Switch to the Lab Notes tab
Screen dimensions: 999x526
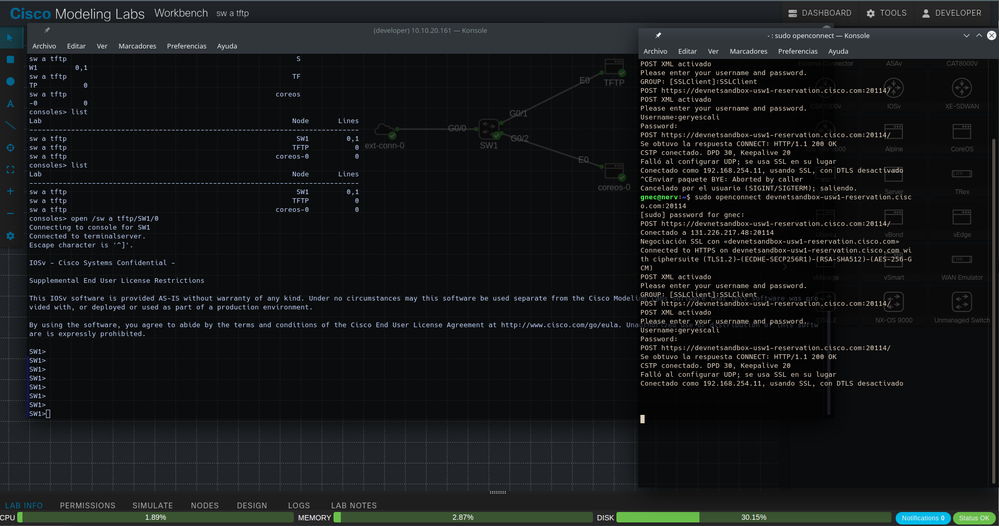click(354, 505)
